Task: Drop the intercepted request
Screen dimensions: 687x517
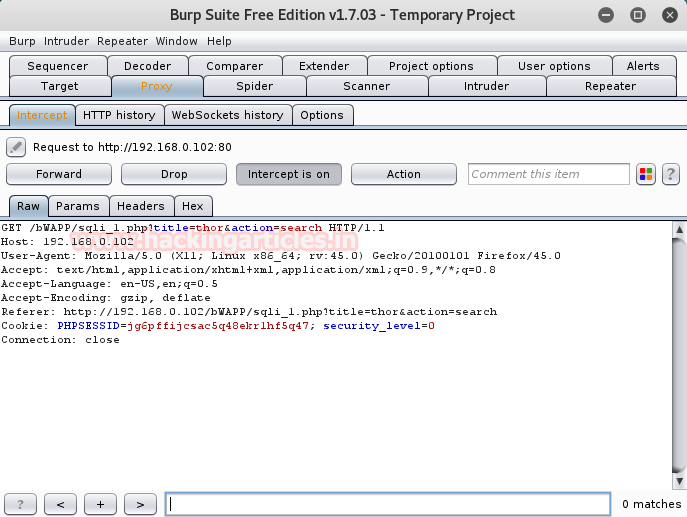Action: [x=174, y=174]
